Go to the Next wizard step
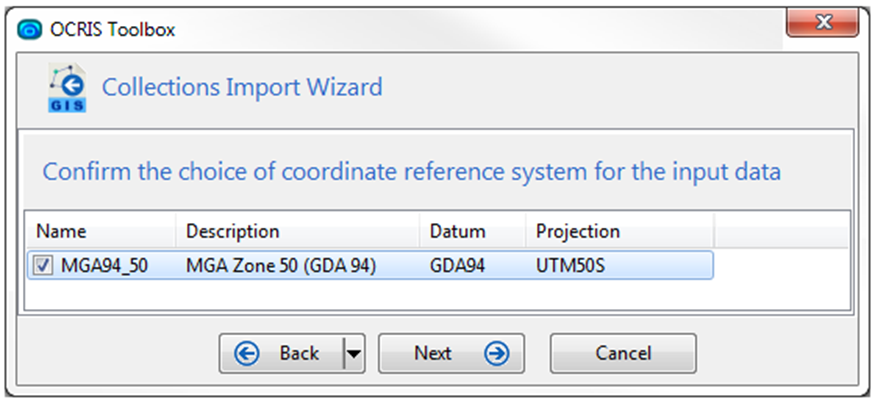The width and height of the screenshot is (875, 405). tap(451, 354)
